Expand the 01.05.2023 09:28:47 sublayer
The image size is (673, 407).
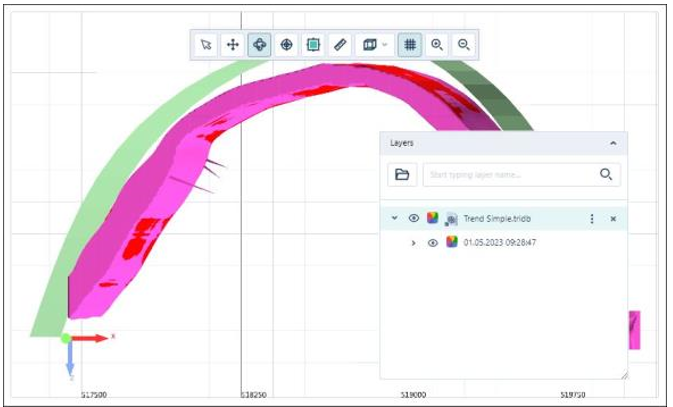[414, 243]
